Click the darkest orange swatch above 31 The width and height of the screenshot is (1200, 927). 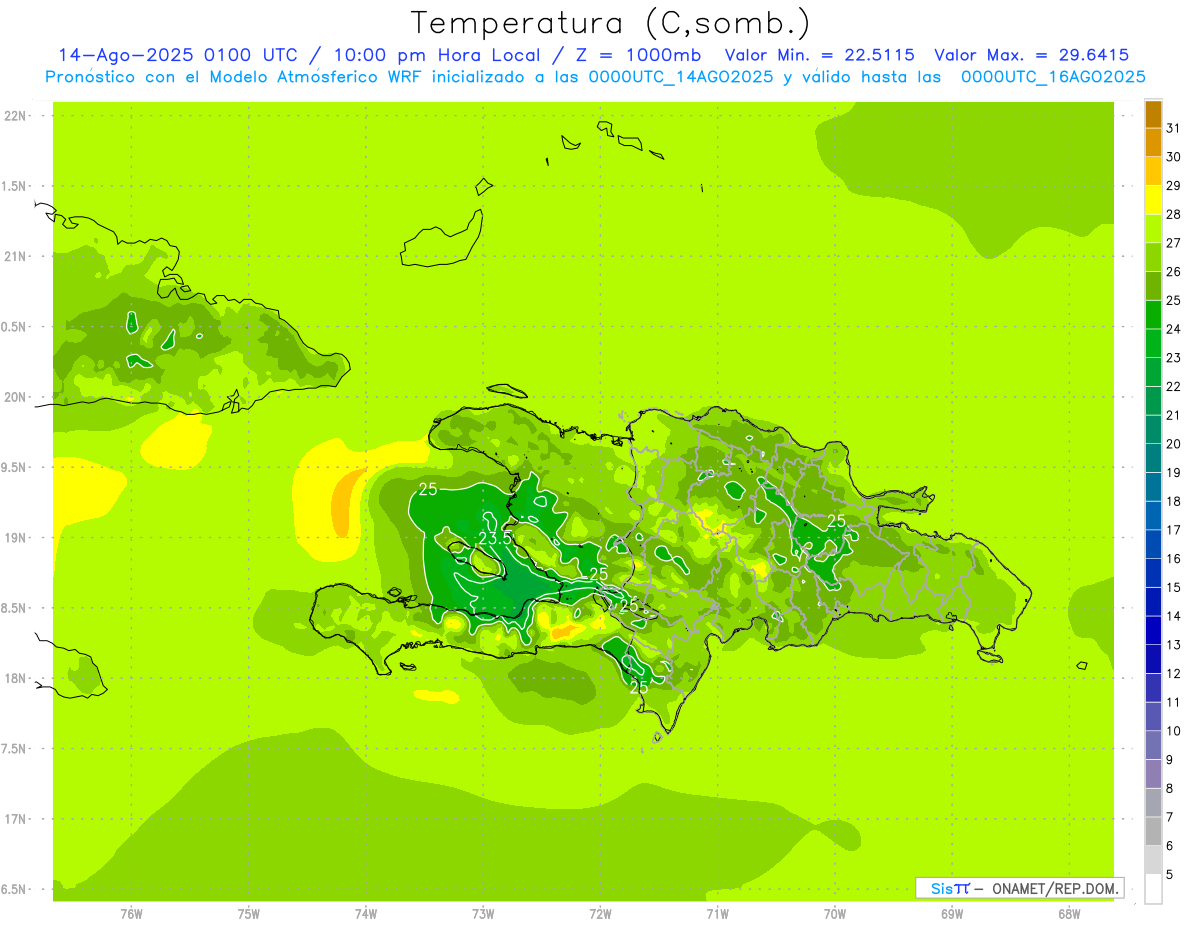click(1153, 114)
